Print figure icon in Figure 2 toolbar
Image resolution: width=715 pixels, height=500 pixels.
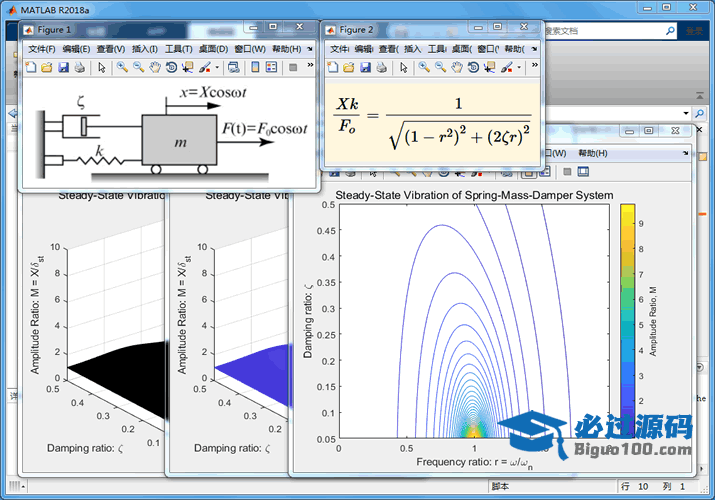(x=382, y=67)
